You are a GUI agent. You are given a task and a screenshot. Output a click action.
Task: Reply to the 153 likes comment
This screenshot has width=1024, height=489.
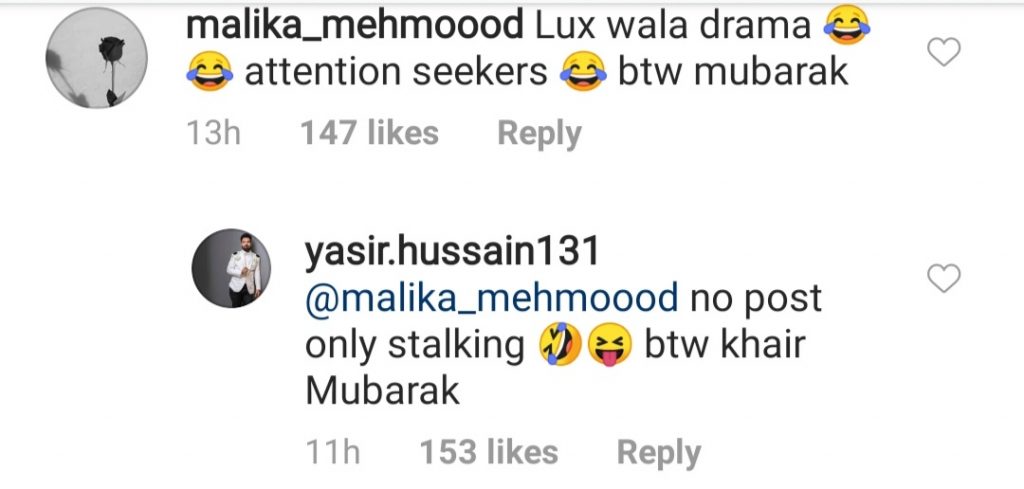[x=658, y=452]
